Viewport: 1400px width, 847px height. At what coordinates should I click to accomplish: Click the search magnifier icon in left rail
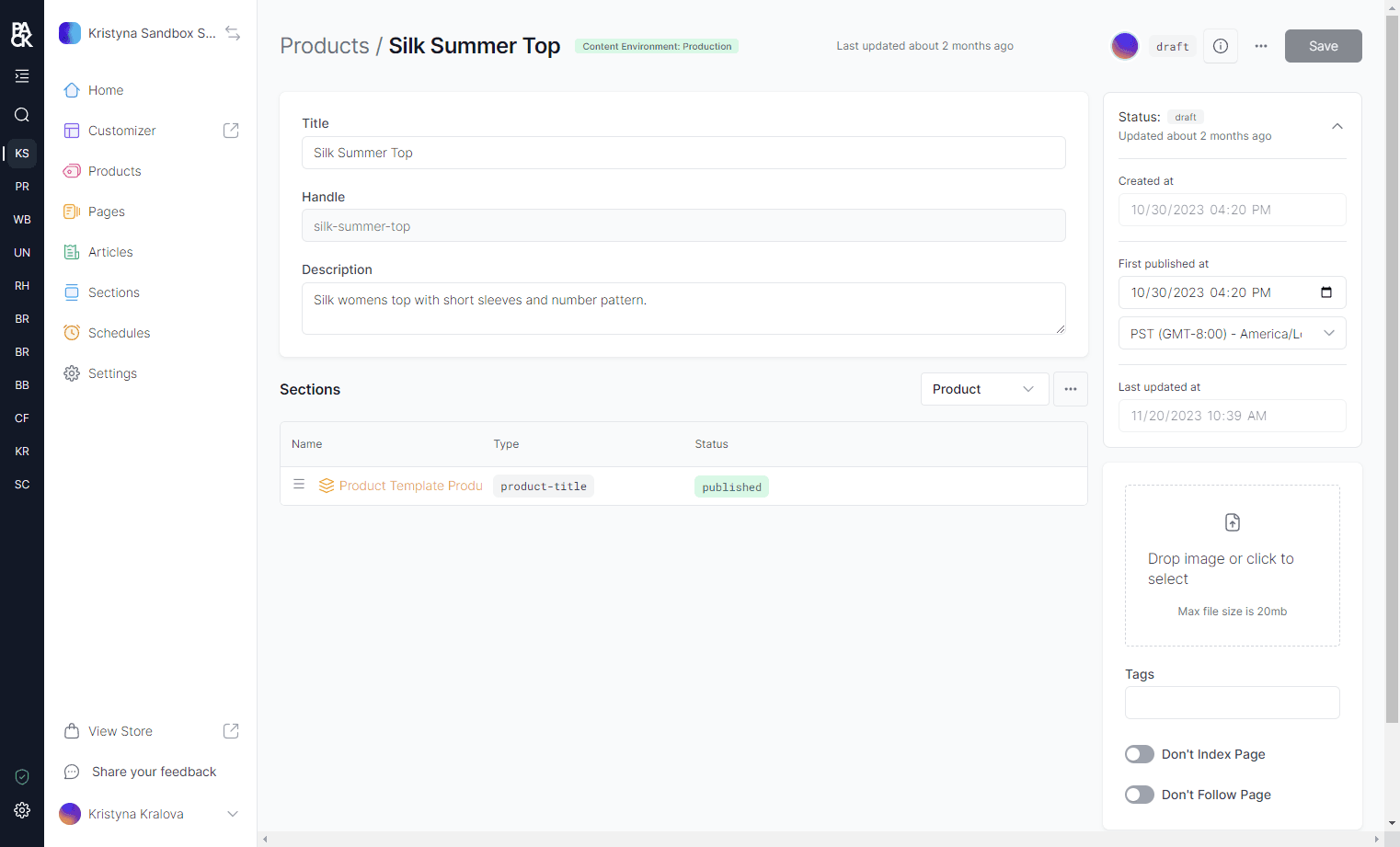coord(22,115)
